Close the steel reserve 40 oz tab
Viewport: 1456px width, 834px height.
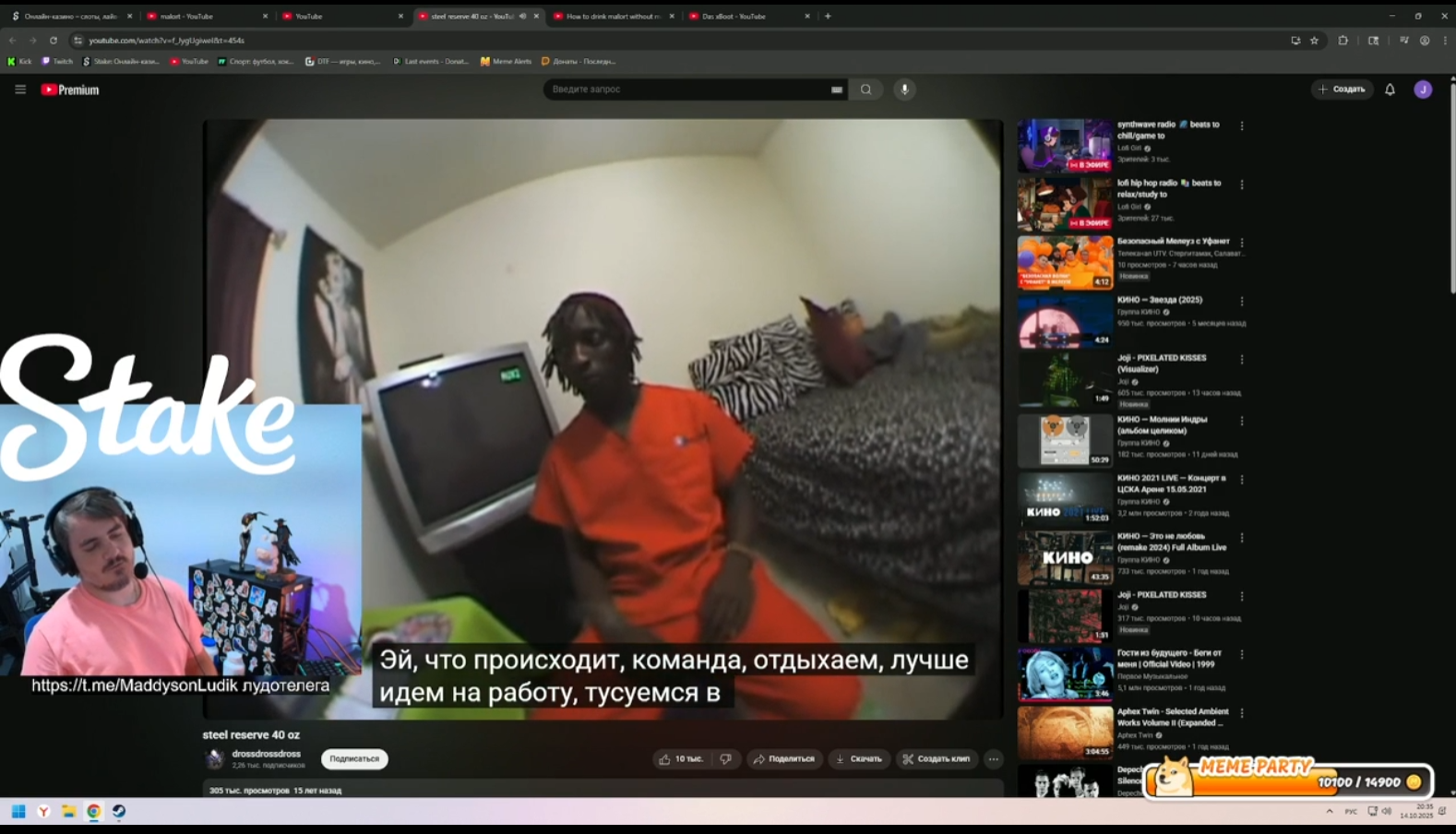coord(536,16)
